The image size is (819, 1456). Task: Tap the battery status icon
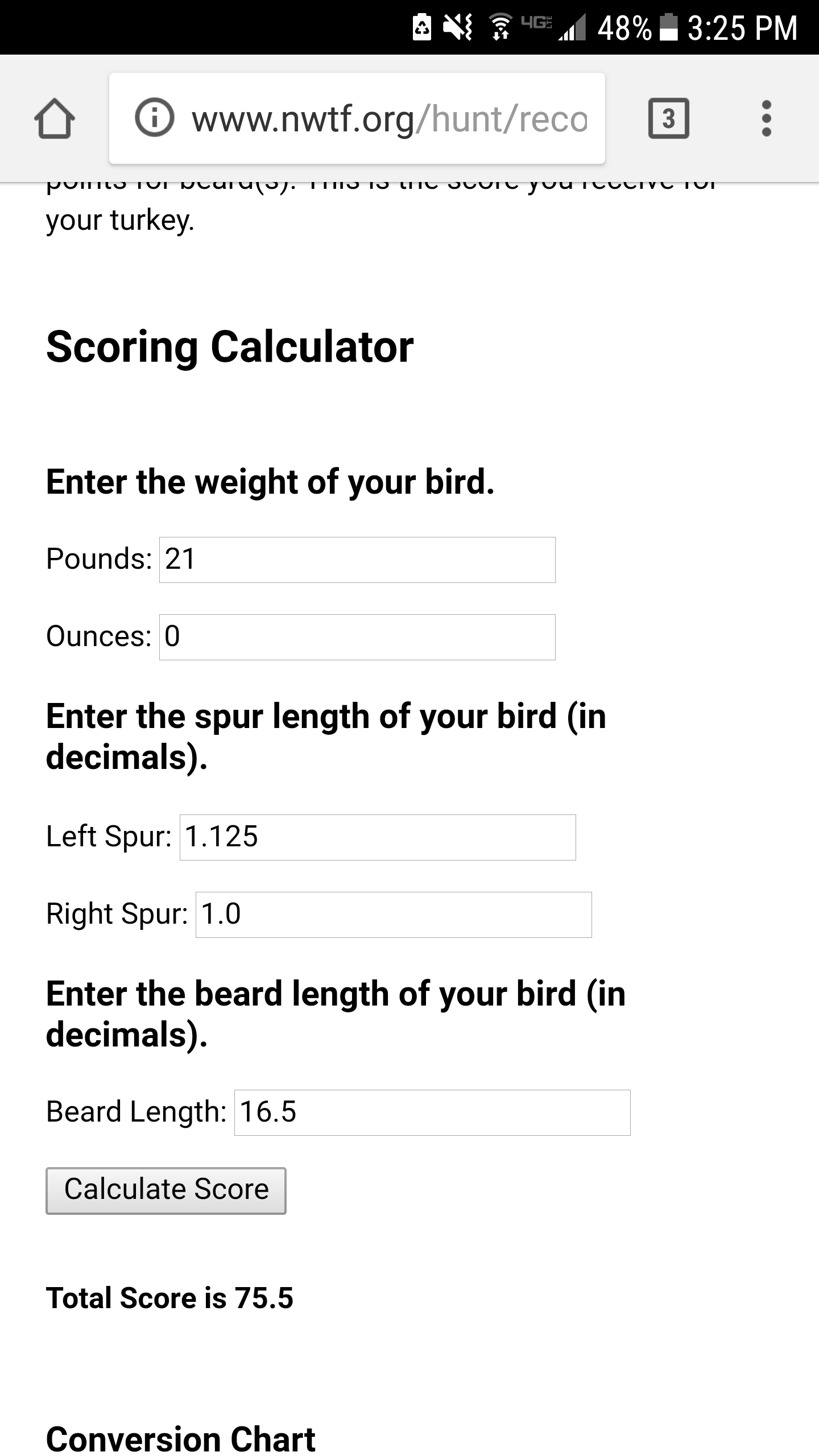[x=669, y=27]
